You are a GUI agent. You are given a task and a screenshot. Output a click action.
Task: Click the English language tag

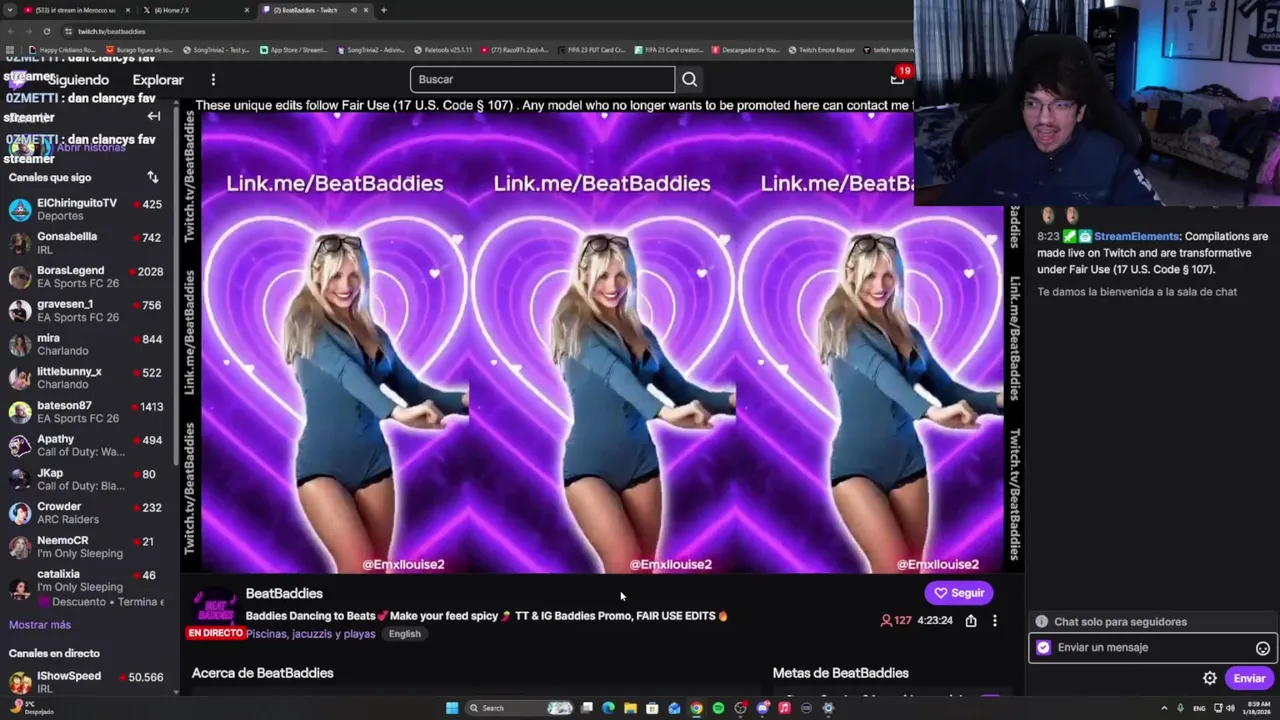405,633
